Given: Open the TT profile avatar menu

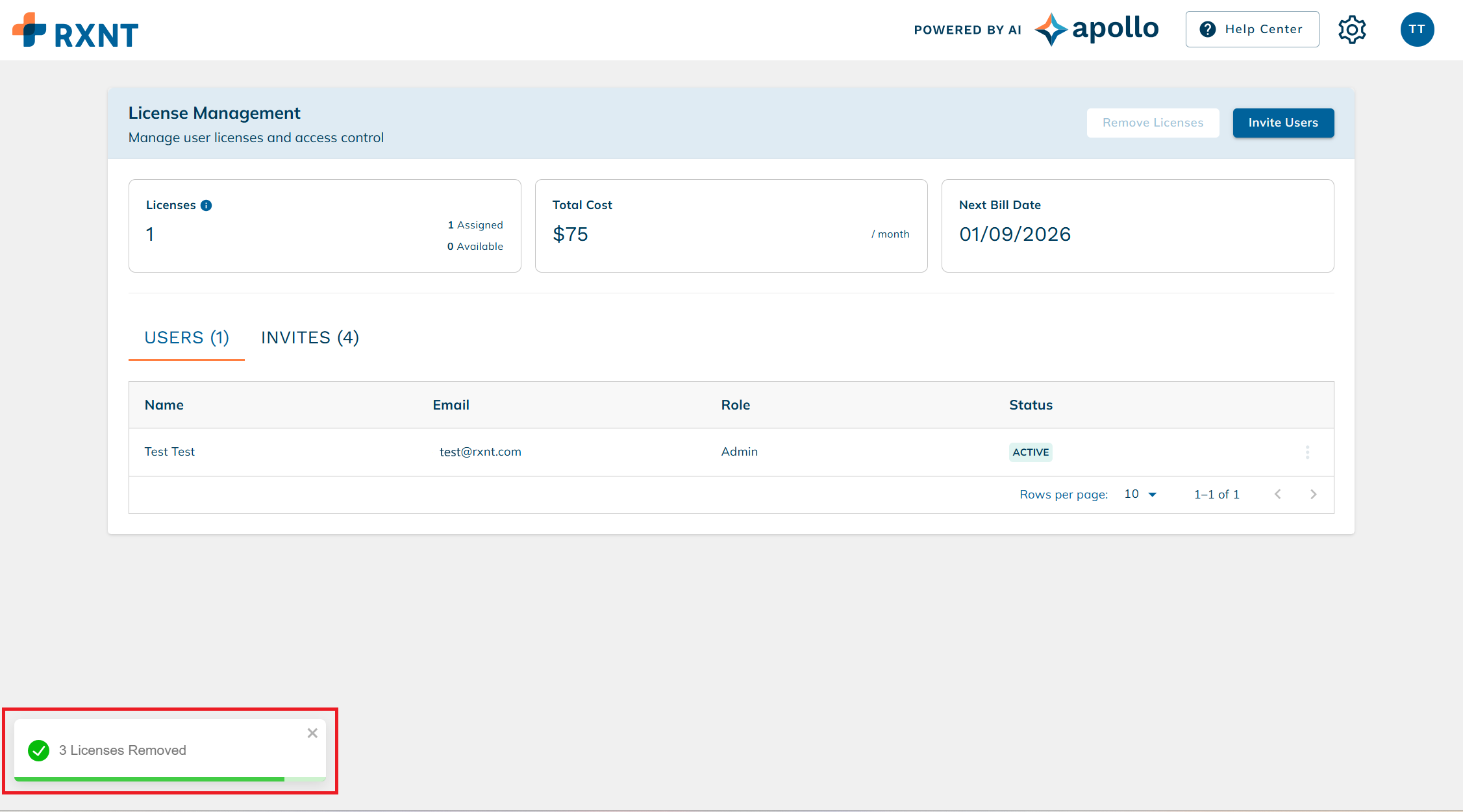Looking at the screenshot, I should tap(1417, 29).
